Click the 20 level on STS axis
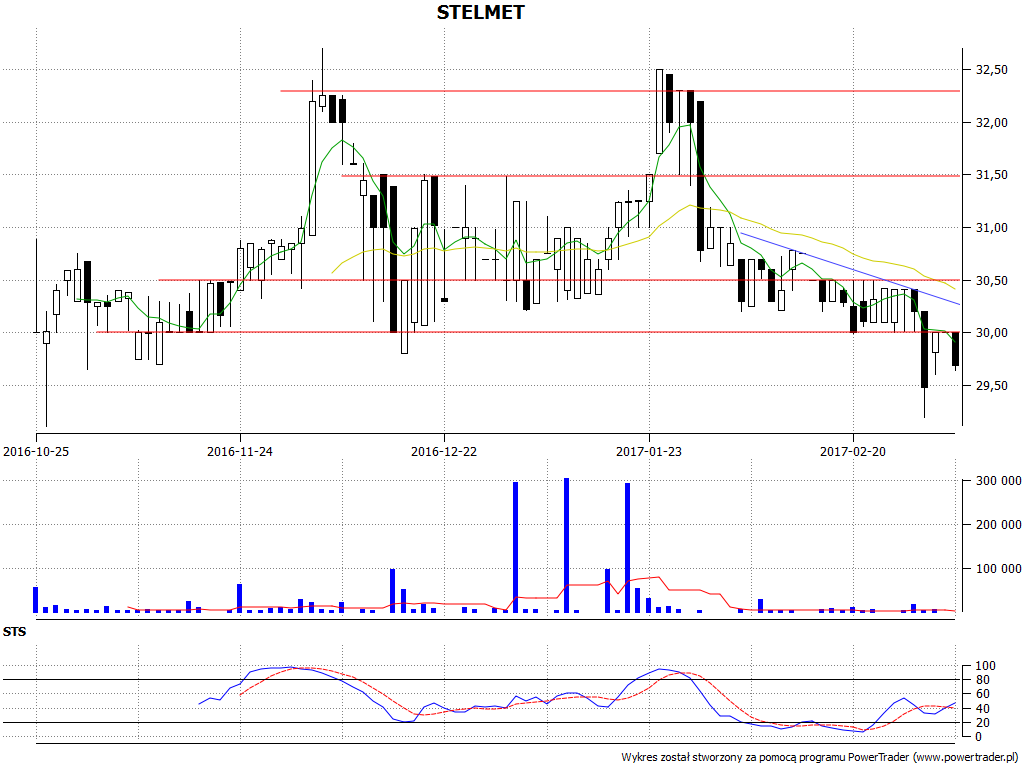 [982, 723]
